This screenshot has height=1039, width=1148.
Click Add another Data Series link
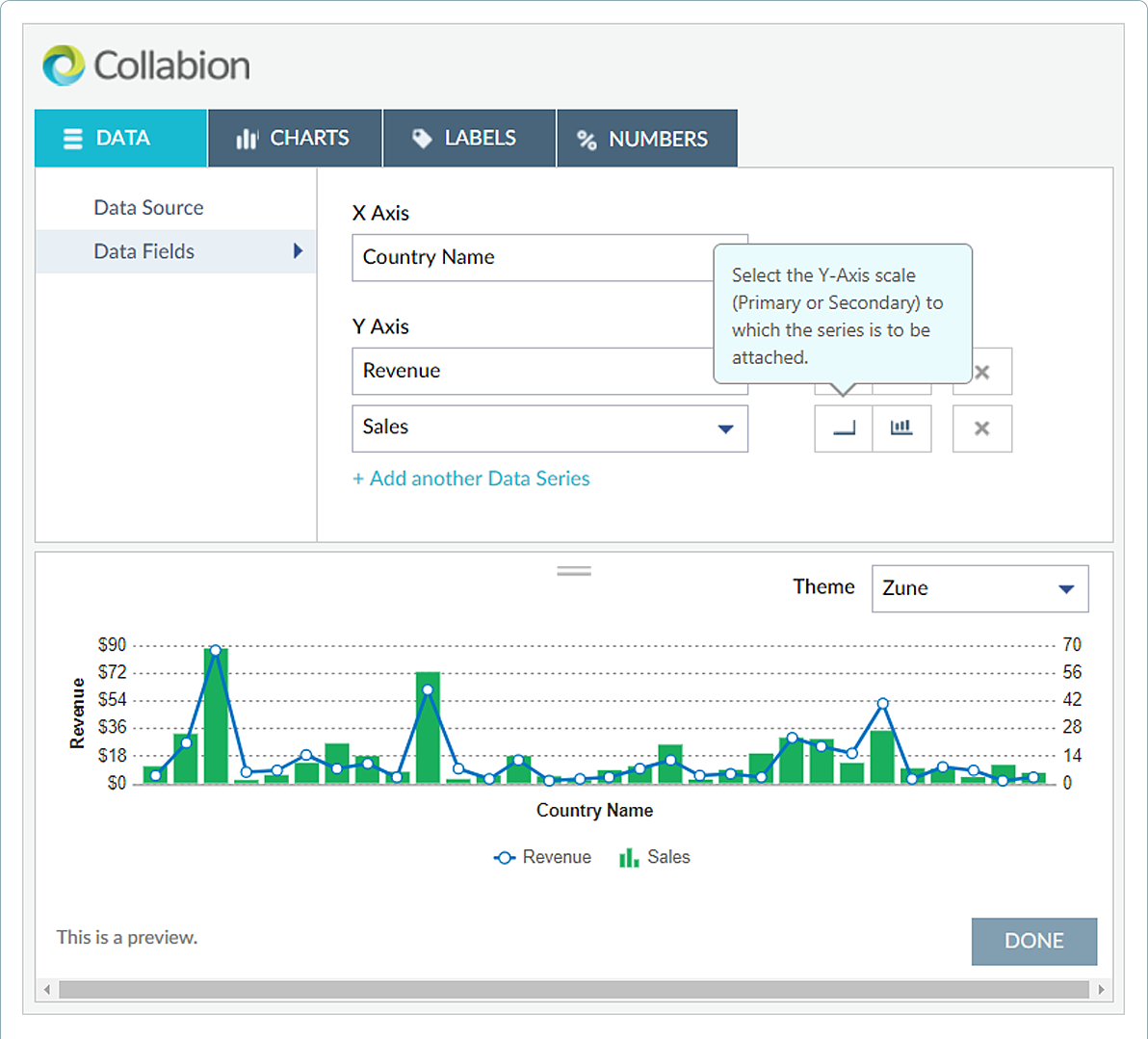pyautogui.click(x=471, y=479)
